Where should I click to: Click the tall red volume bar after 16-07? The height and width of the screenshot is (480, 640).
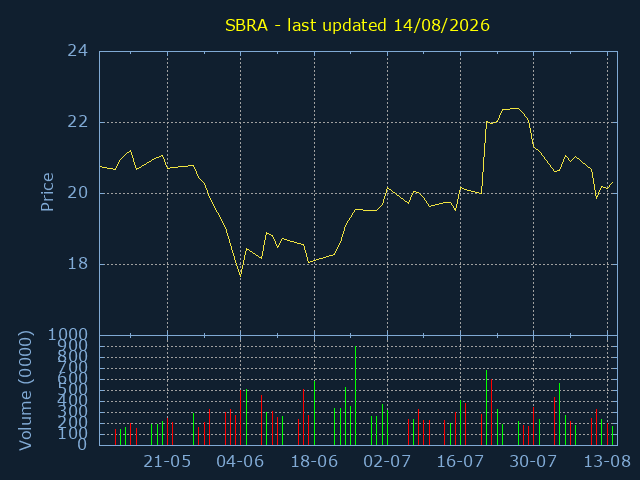(x=491, y=412)
